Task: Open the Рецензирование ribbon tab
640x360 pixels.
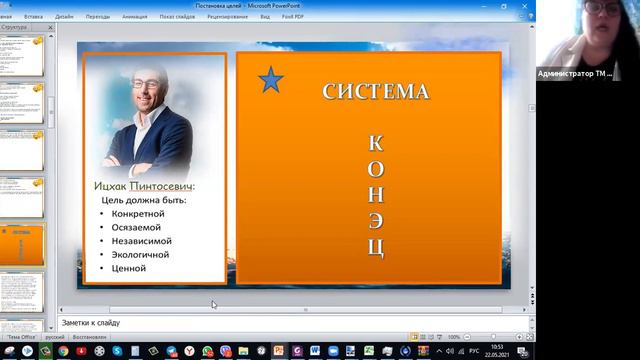Action: pos(227,17)
